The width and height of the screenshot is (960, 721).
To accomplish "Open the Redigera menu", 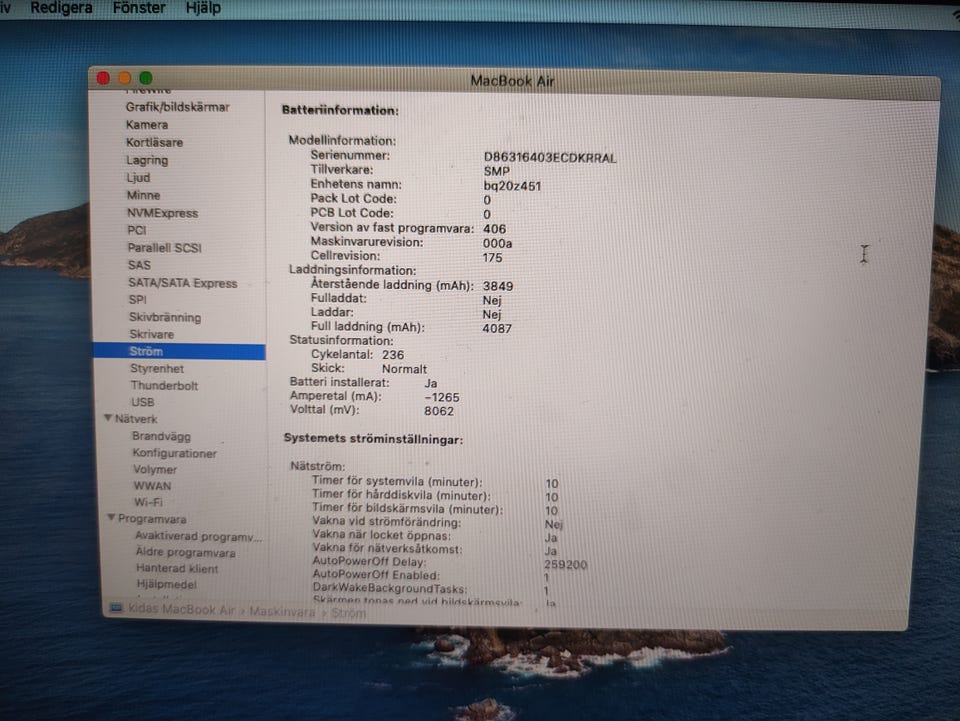I will 61,8.
